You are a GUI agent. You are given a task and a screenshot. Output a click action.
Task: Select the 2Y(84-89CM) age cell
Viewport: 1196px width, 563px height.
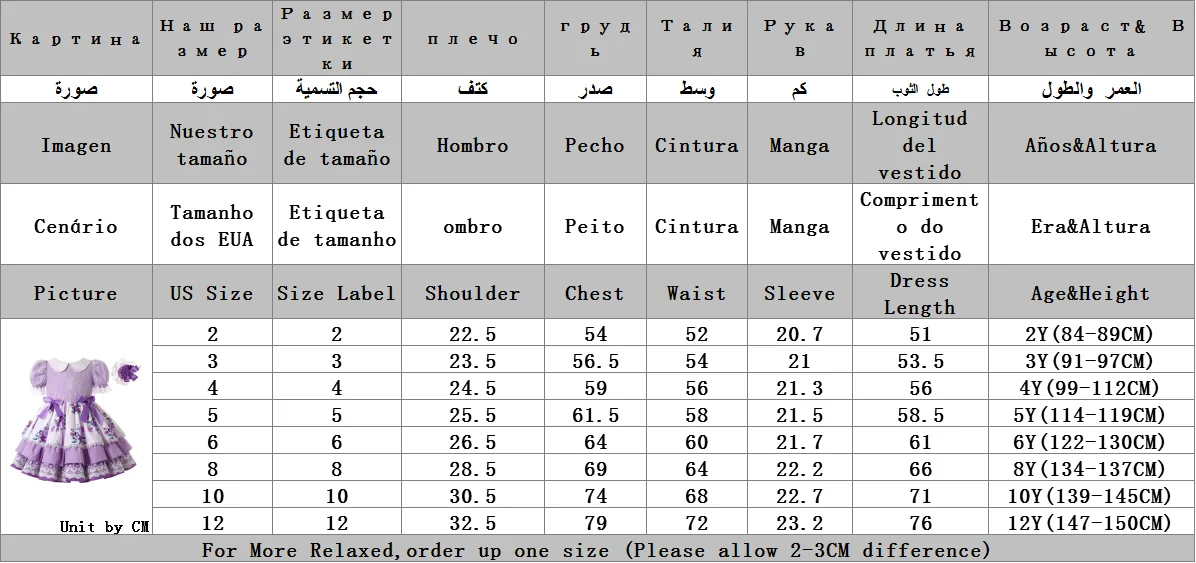coord(1090,334)
